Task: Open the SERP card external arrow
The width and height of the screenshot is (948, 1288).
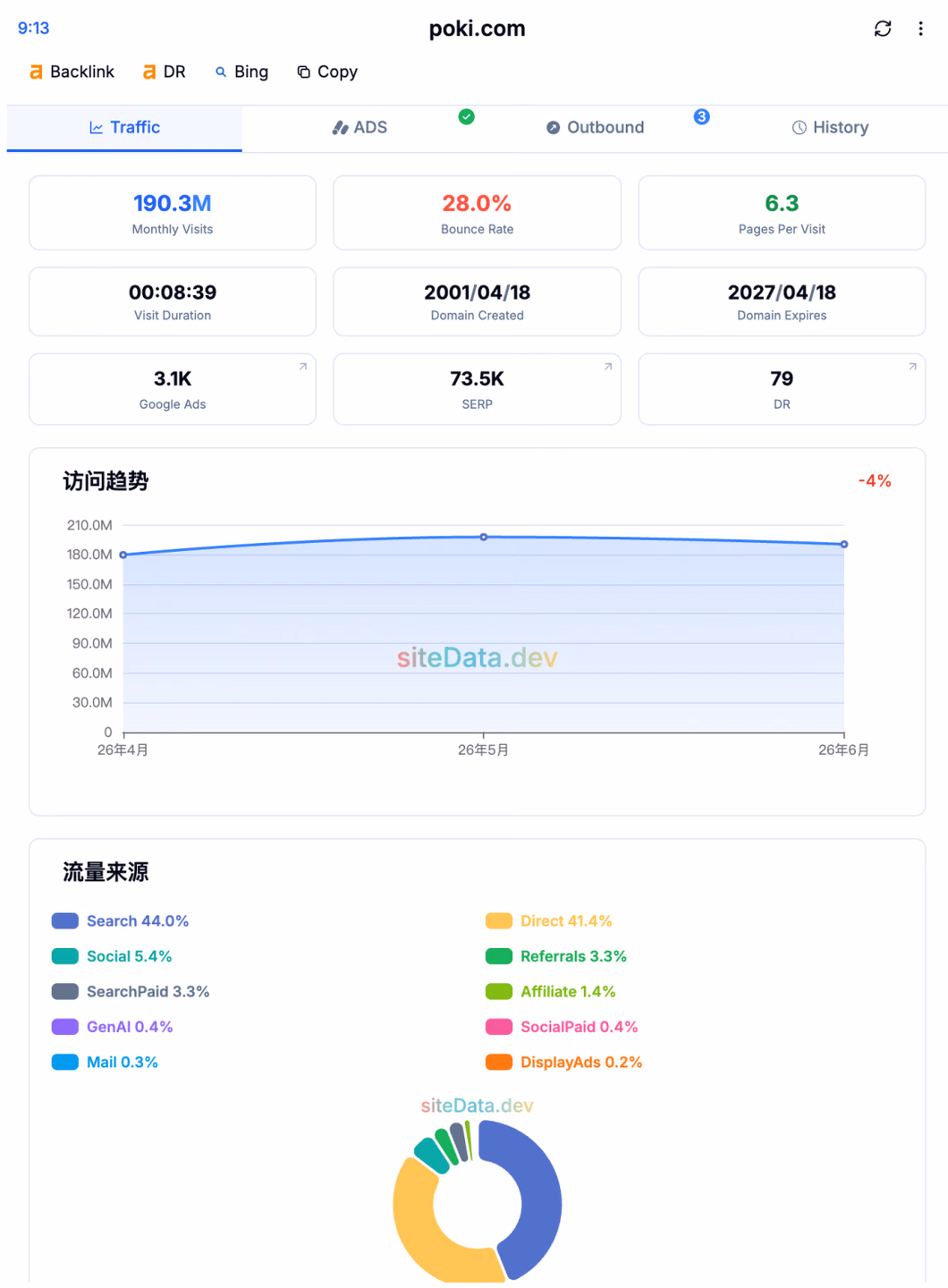Action: pyautogui.click(x=608, y=367)
